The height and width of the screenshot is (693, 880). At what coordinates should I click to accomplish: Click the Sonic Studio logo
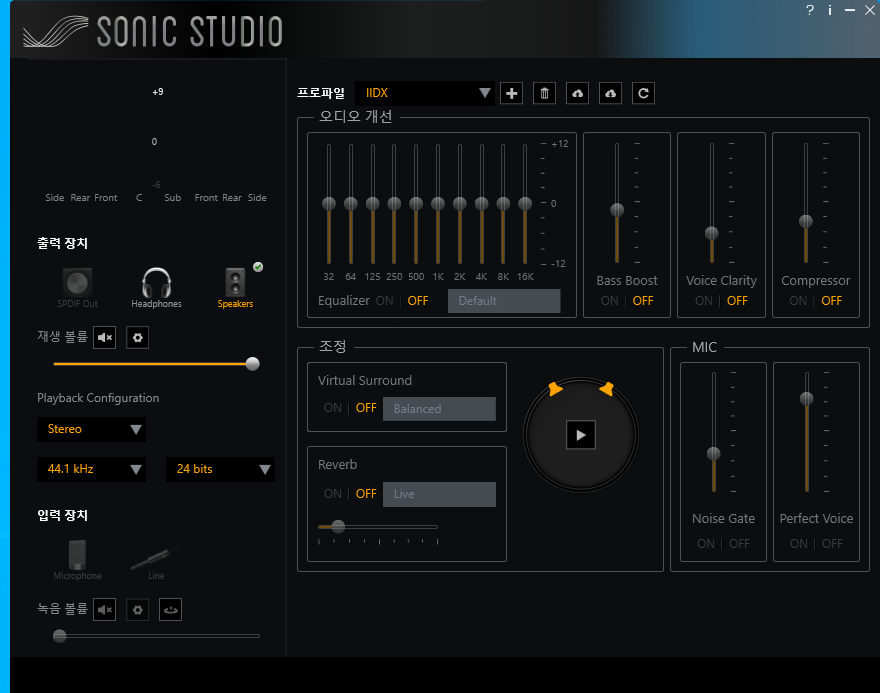(x=153, y=31)
